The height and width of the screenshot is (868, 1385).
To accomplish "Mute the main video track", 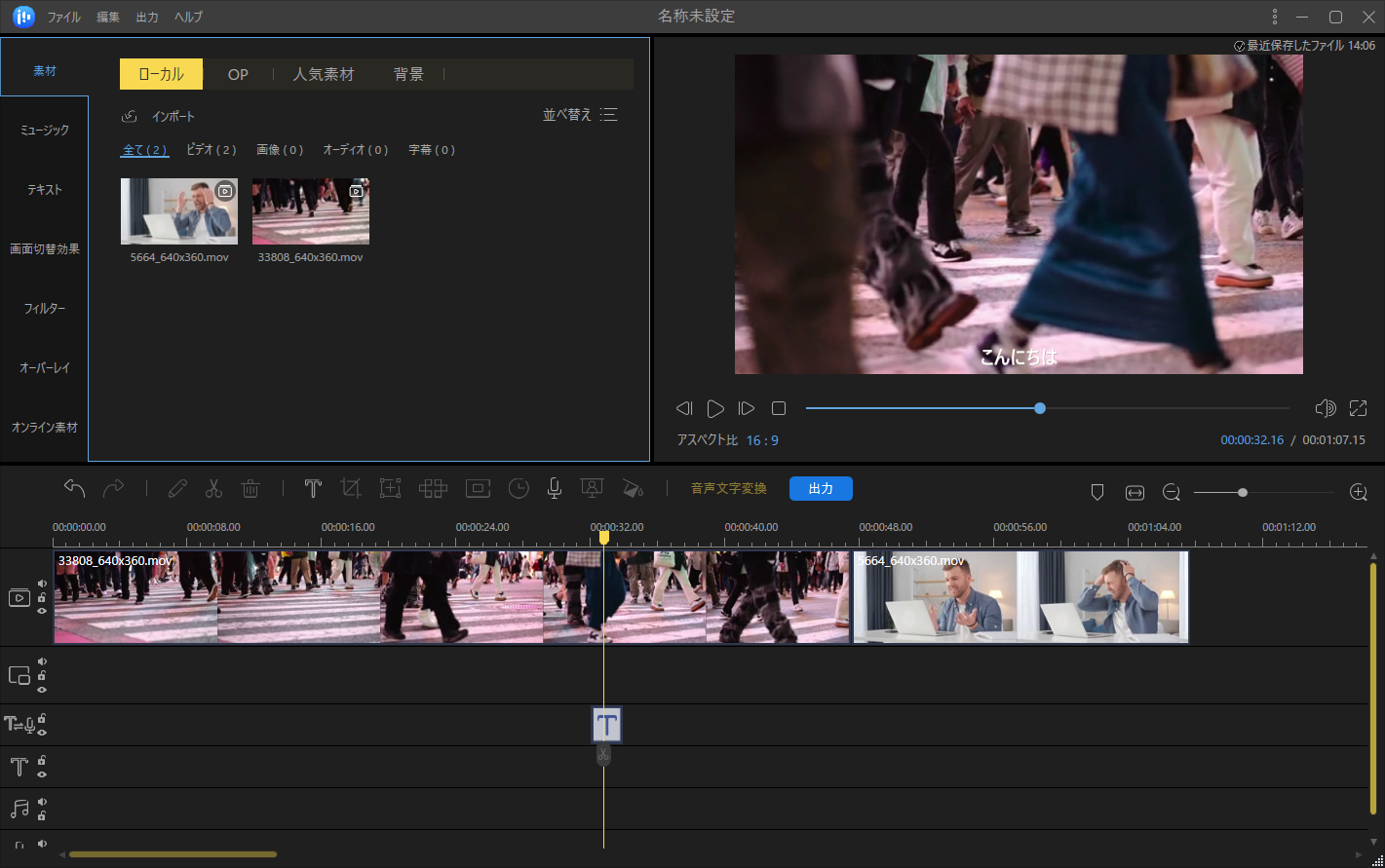I will coord(42,584).
